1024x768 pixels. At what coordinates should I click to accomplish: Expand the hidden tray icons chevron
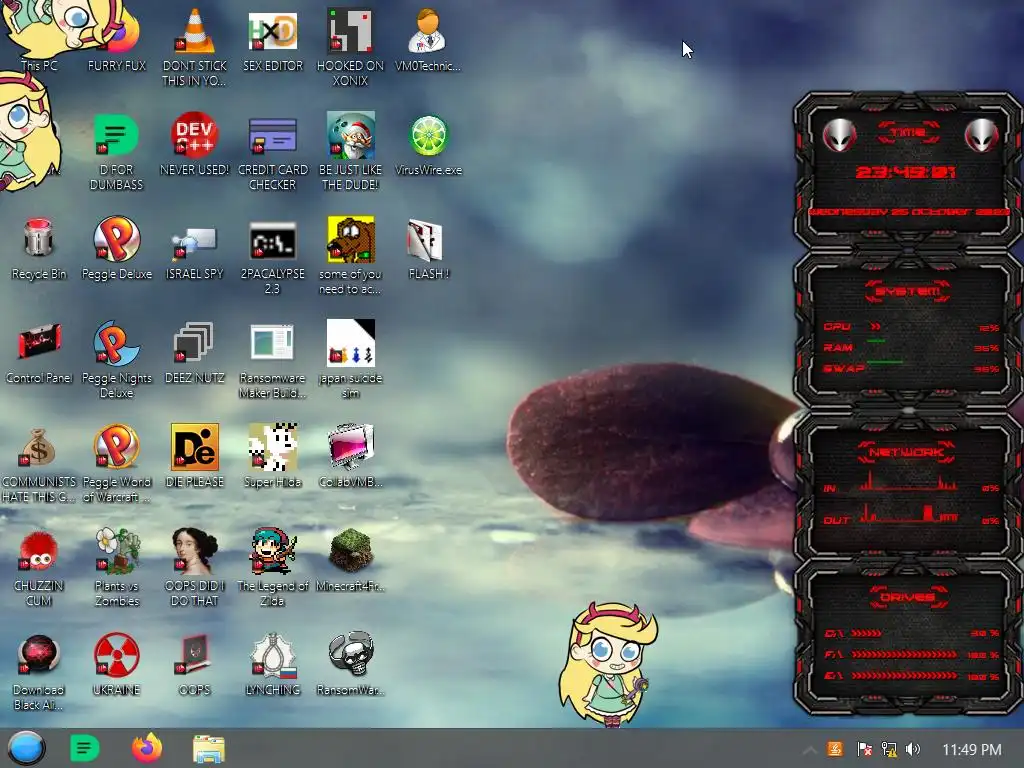click(809, 750)
